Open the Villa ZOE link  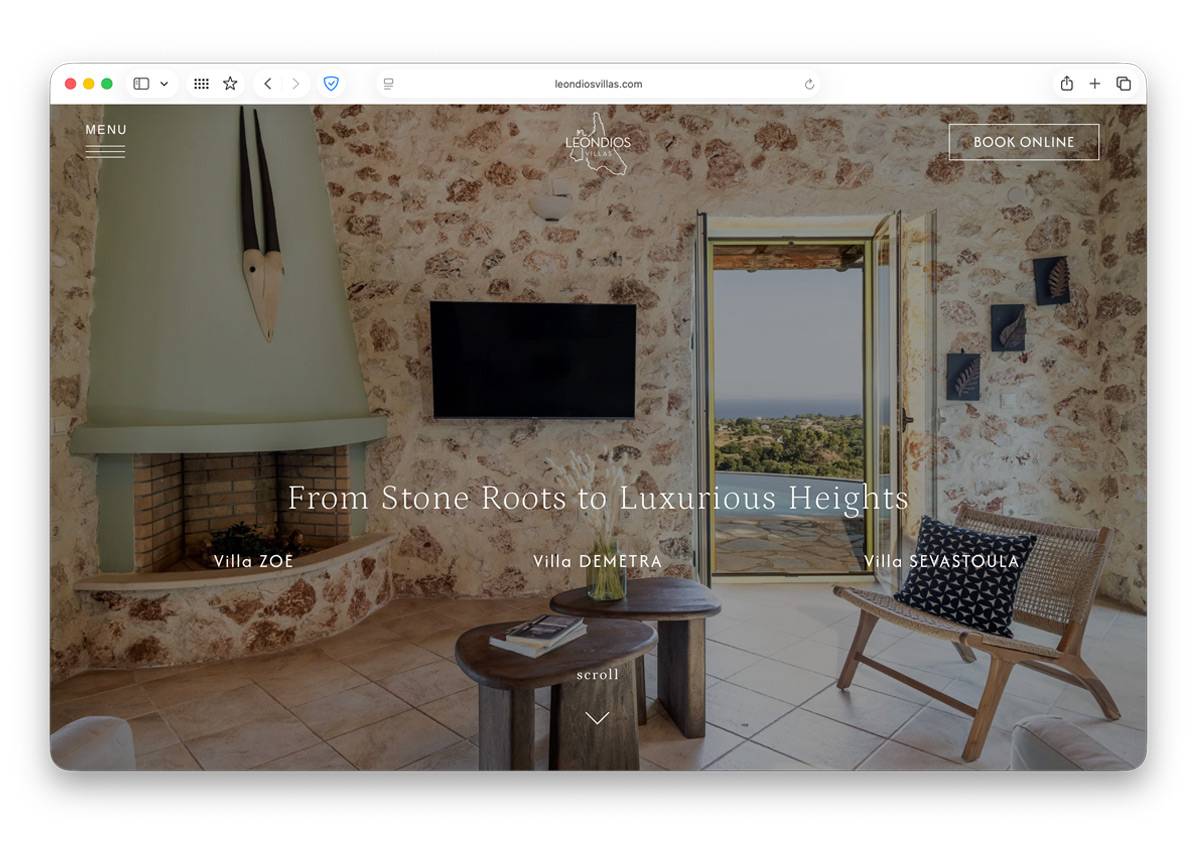[254, 561]
